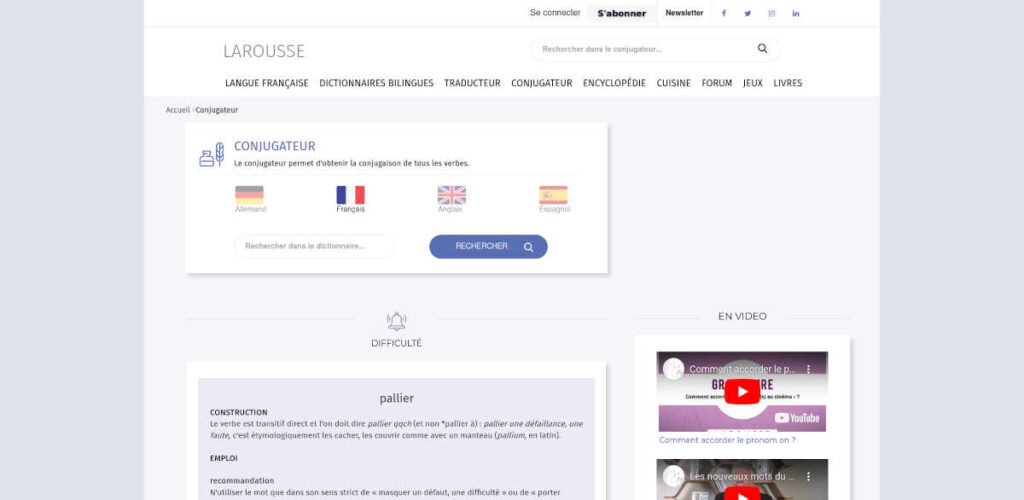Click the Anglais label
The image size is (1024, 500).
450,210
